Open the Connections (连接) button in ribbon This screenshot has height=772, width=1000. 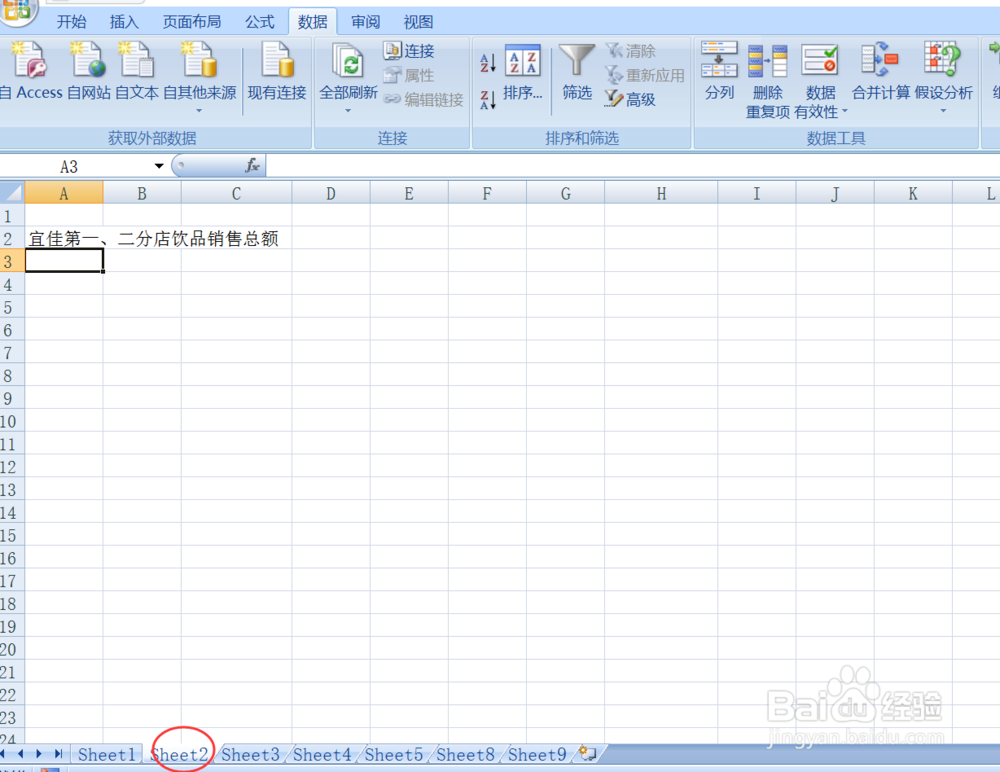pos(409,50)
